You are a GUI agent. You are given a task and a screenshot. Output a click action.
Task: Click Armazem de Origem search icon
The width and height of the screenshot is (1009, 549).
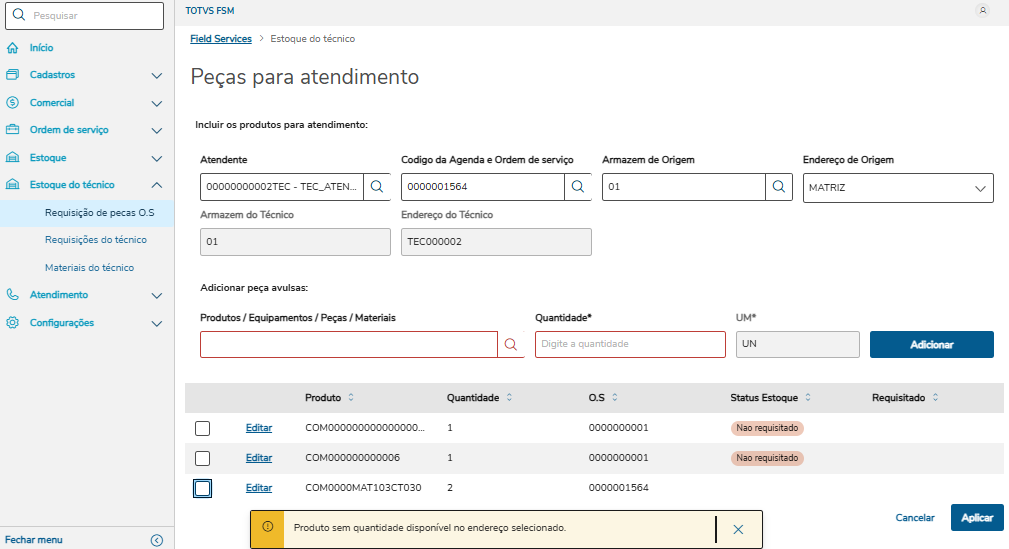pyautogui.click(x=779, y=187)
